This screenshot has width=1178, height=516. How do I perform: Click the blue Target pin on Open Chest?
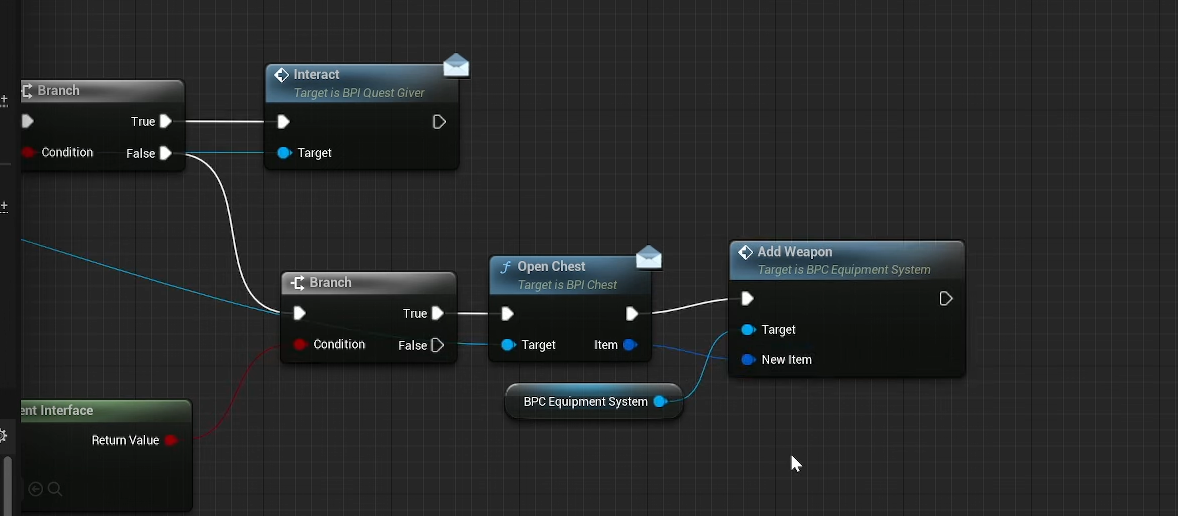(508, 346)
